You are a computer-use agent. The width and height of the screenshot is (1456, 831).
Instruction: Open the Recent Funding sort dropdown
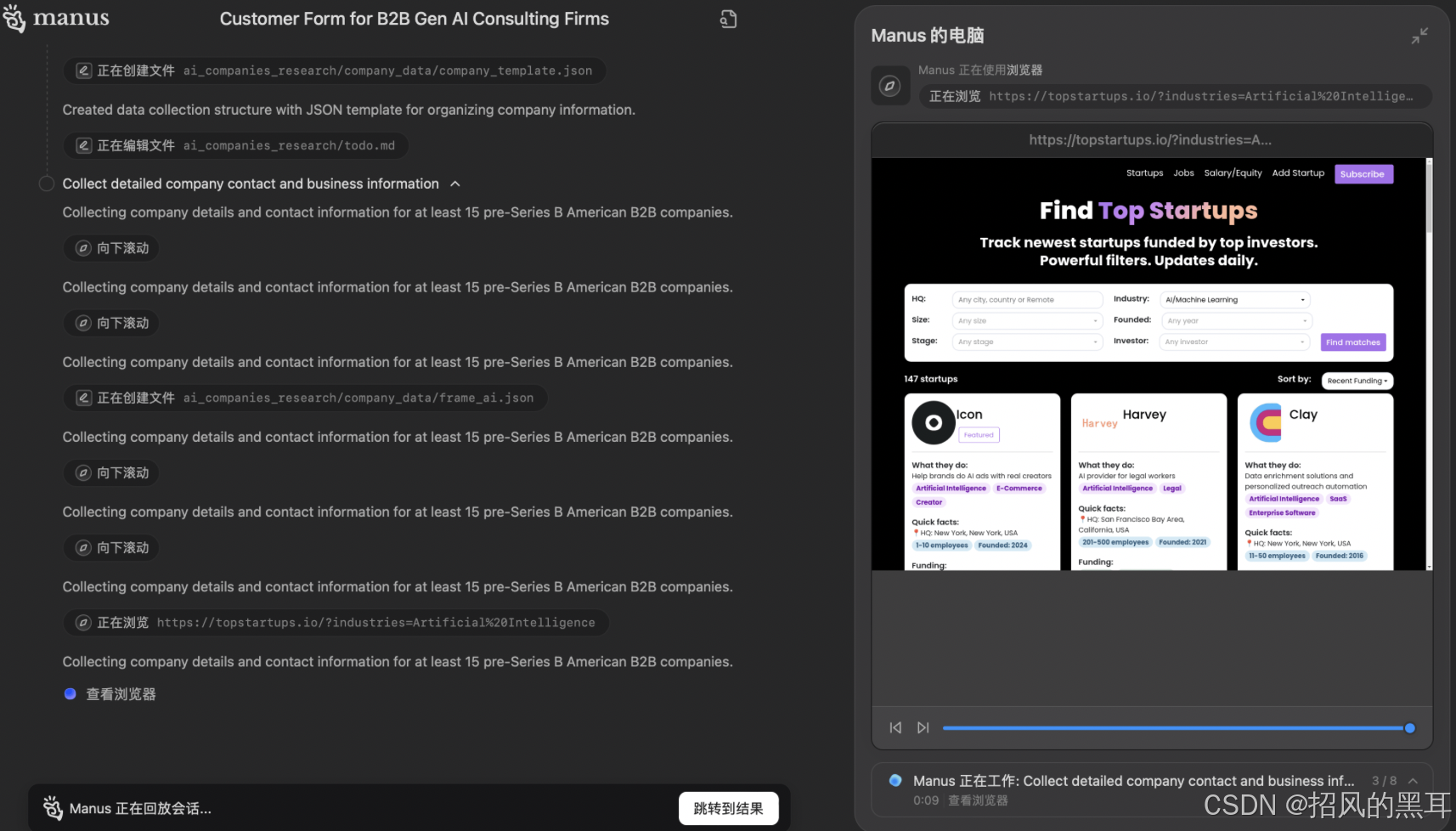pos(1357,381)
